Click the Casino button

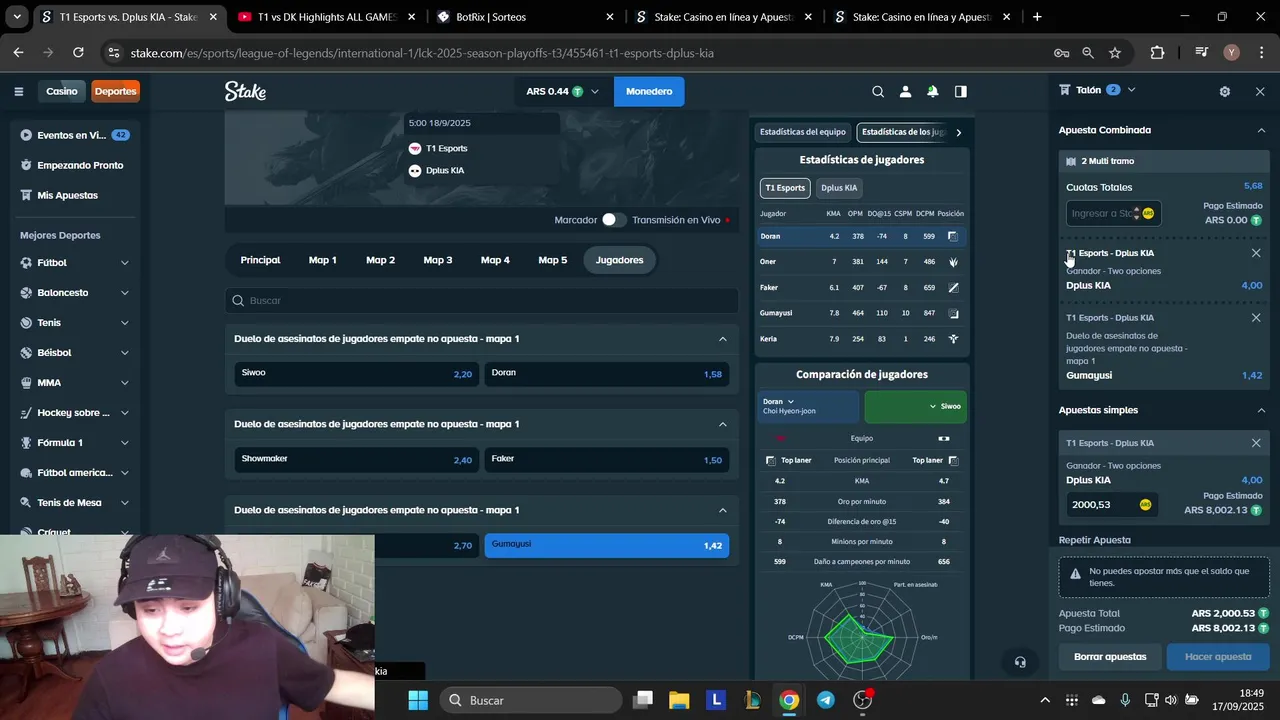click(x=61, y=91)
